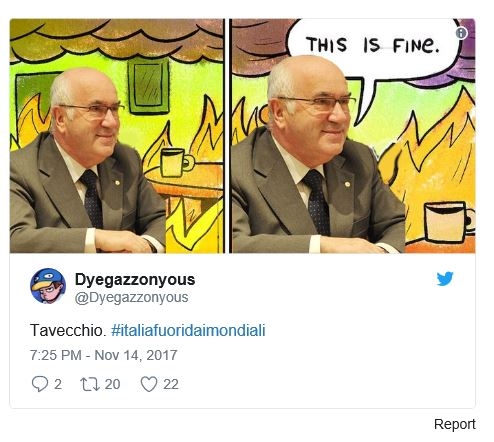Click the green picture frame in left panel
Screen dimensions: 494x442
pos(149,86)
